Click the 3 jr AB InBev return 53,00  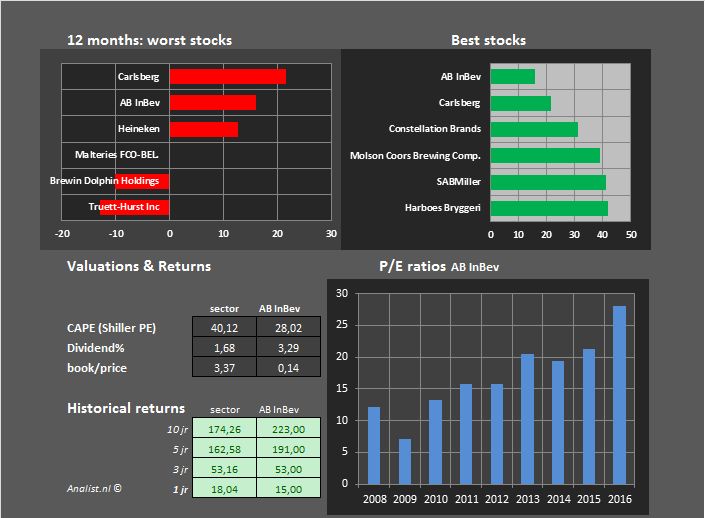pos(288,469)
